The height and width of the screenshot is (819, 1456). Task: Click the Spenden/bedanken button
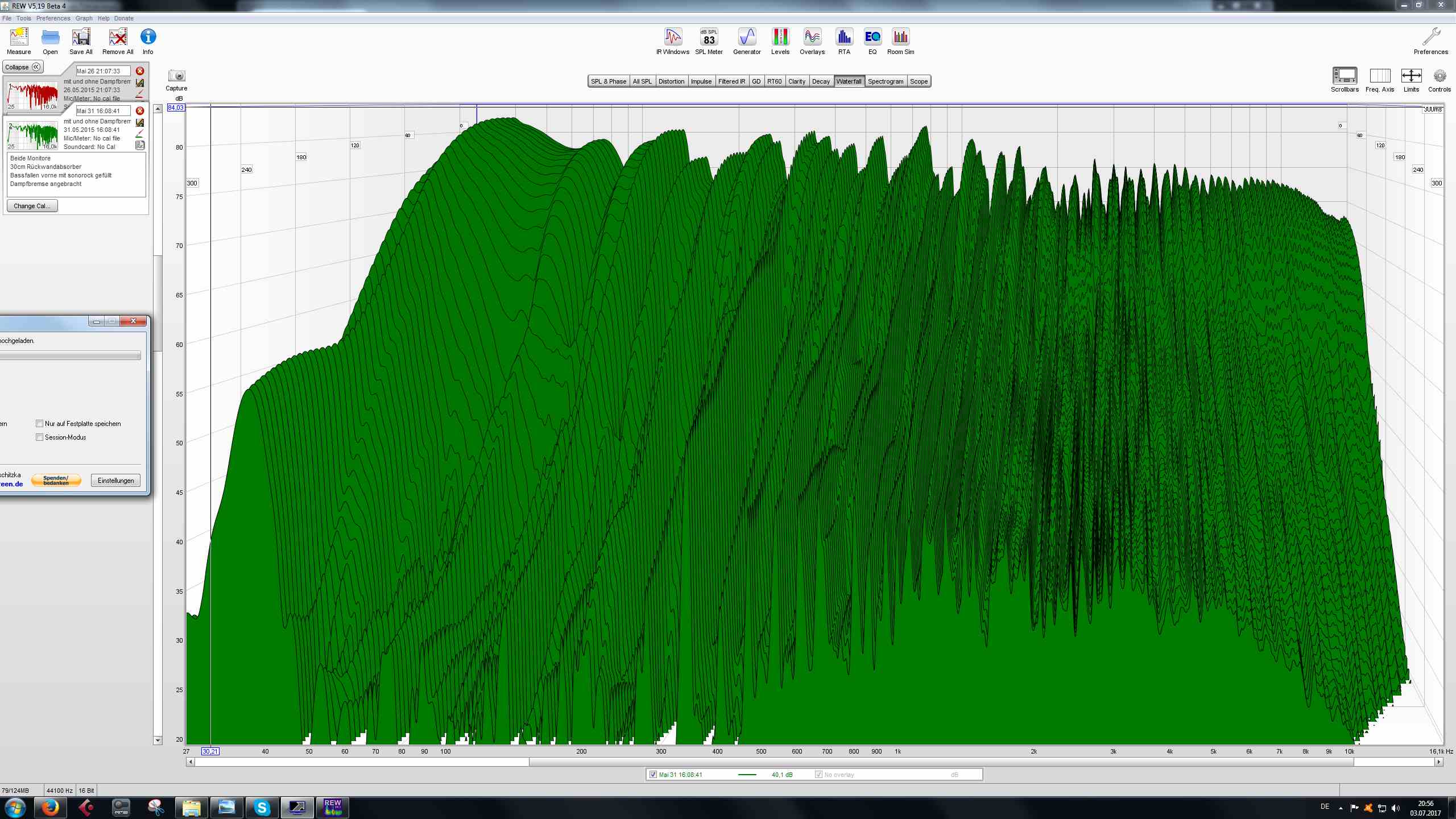(56, 481)
